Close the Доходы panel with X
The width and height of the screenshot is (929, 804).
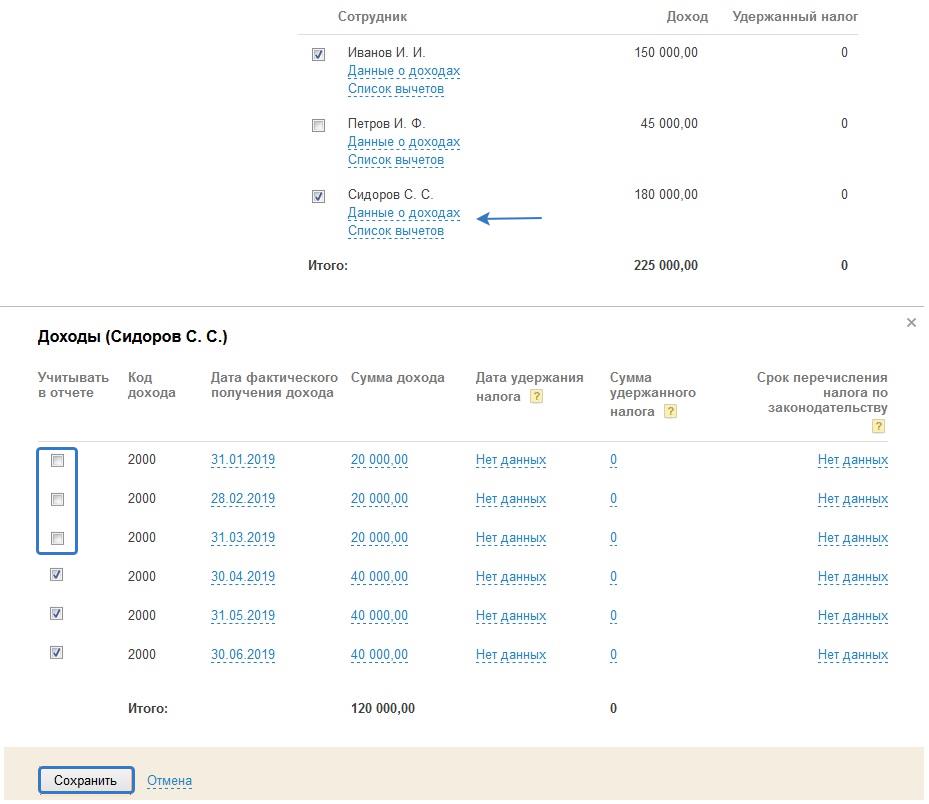tap(911, 323)
